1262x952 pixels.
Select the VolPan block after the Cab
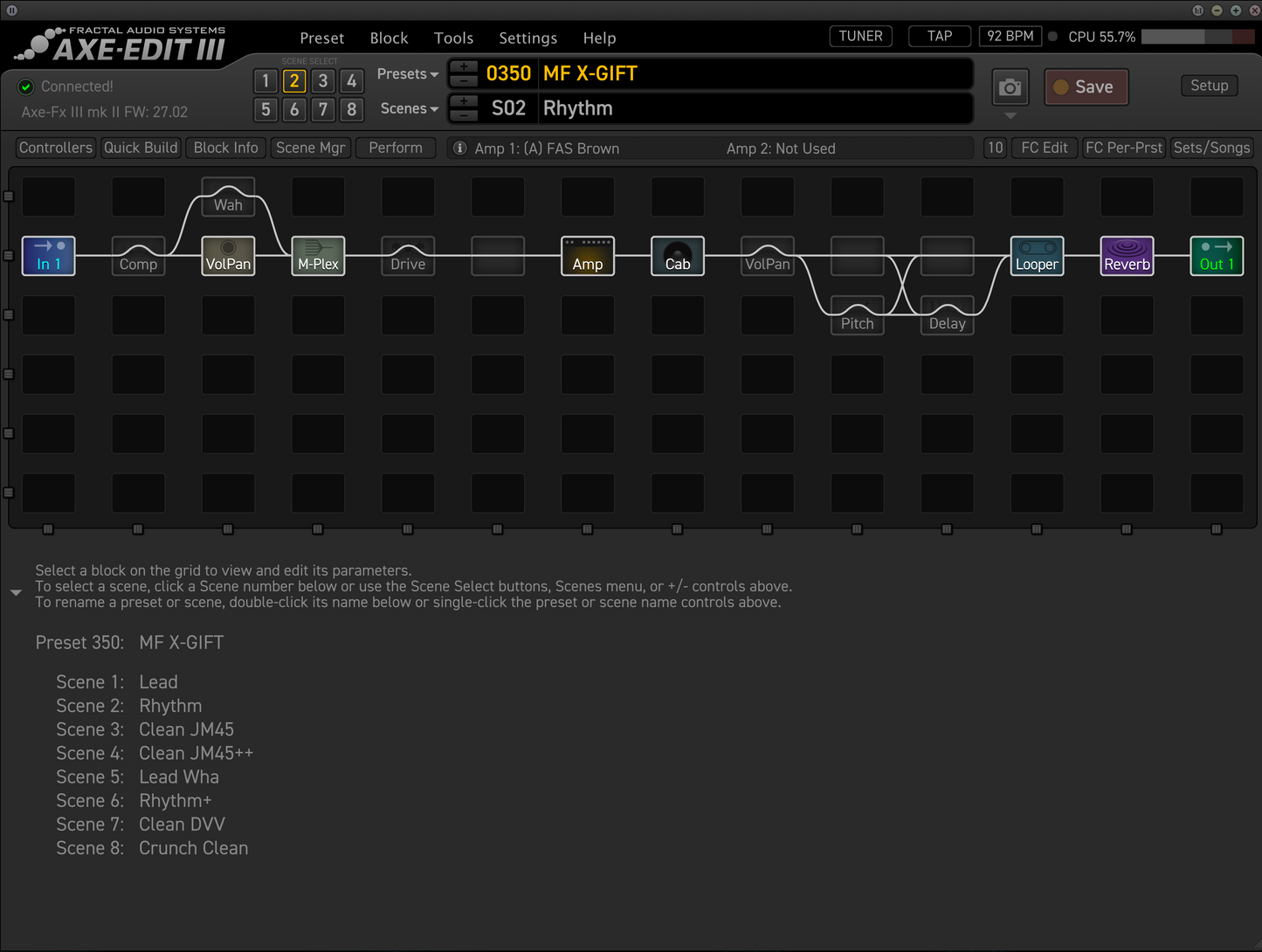tap(768, 256)
